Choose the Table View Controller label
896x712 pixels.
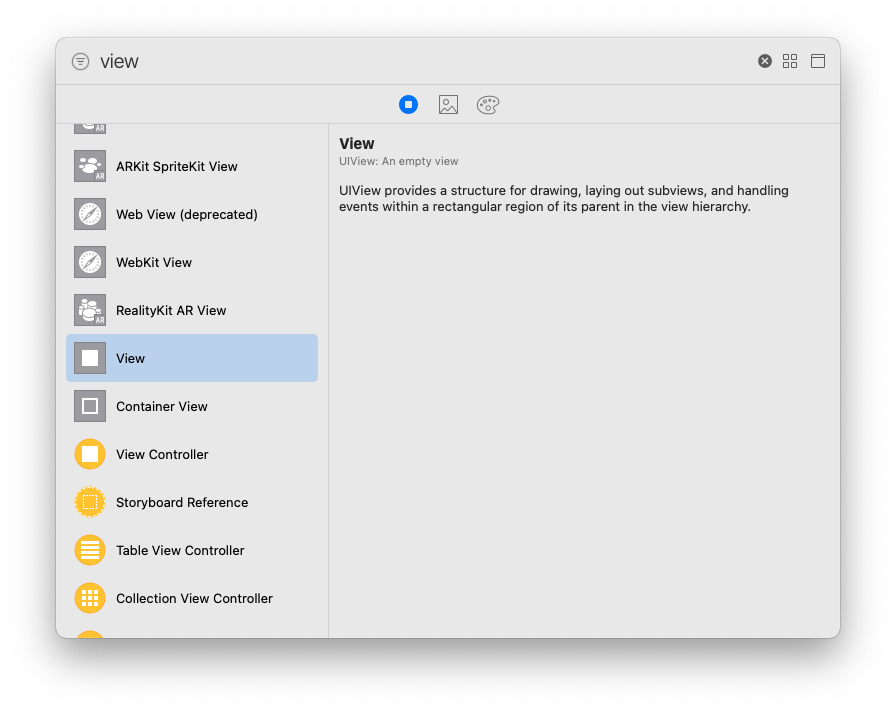point(180,550)
